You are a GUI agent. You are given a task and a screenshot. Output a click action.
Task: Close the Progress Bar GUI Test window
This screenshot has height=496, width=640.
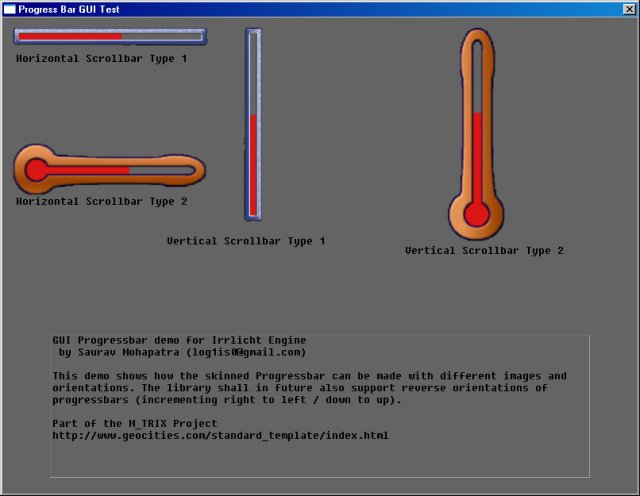[629, 9]
